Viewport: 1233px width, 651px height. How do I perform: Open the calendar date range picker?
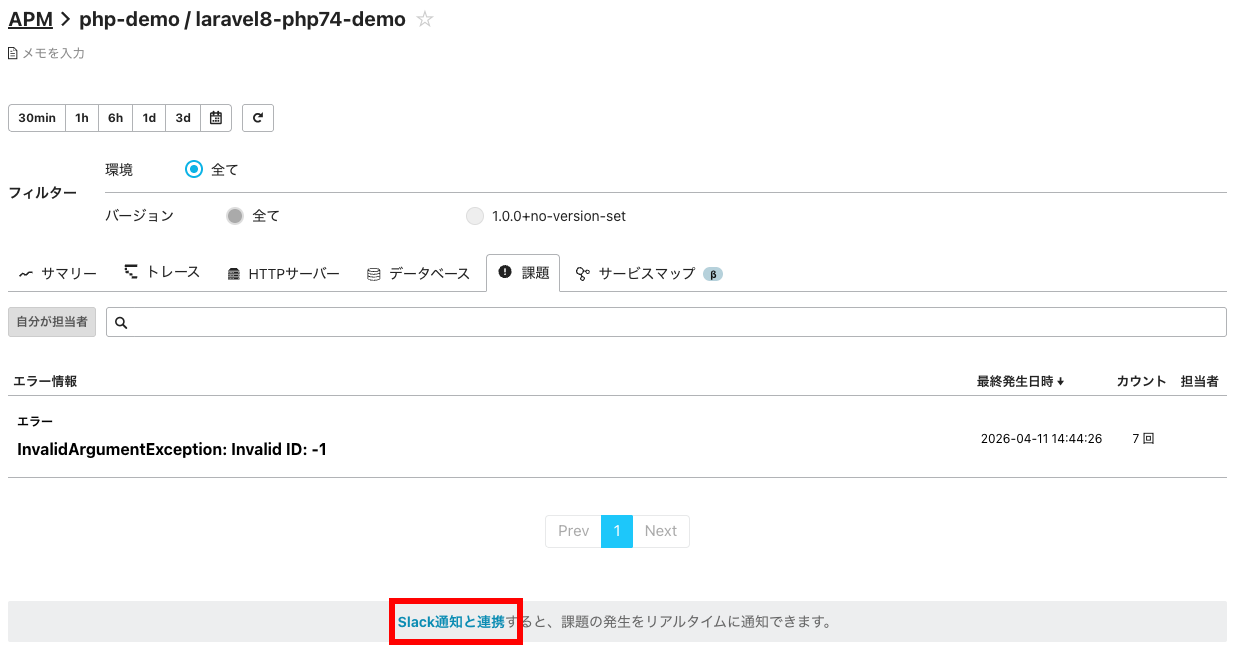pyautogui.click(x=216, y=118)
